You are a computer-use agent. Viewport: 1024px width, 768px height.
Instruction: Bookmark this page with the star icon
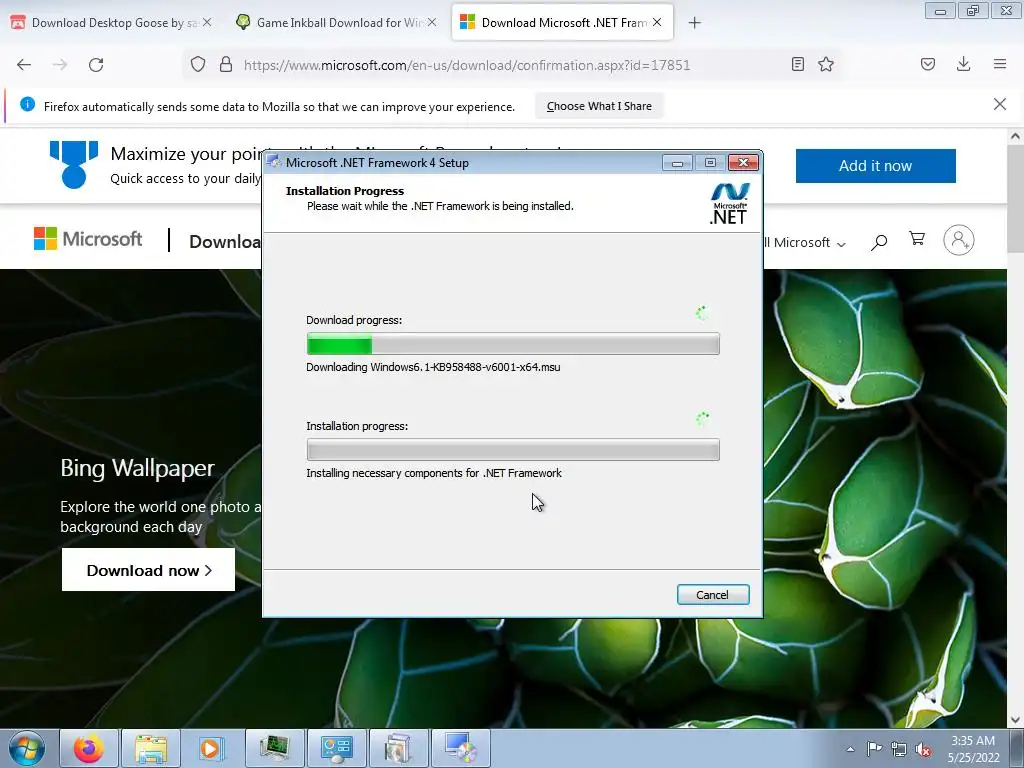click(826, 64)
